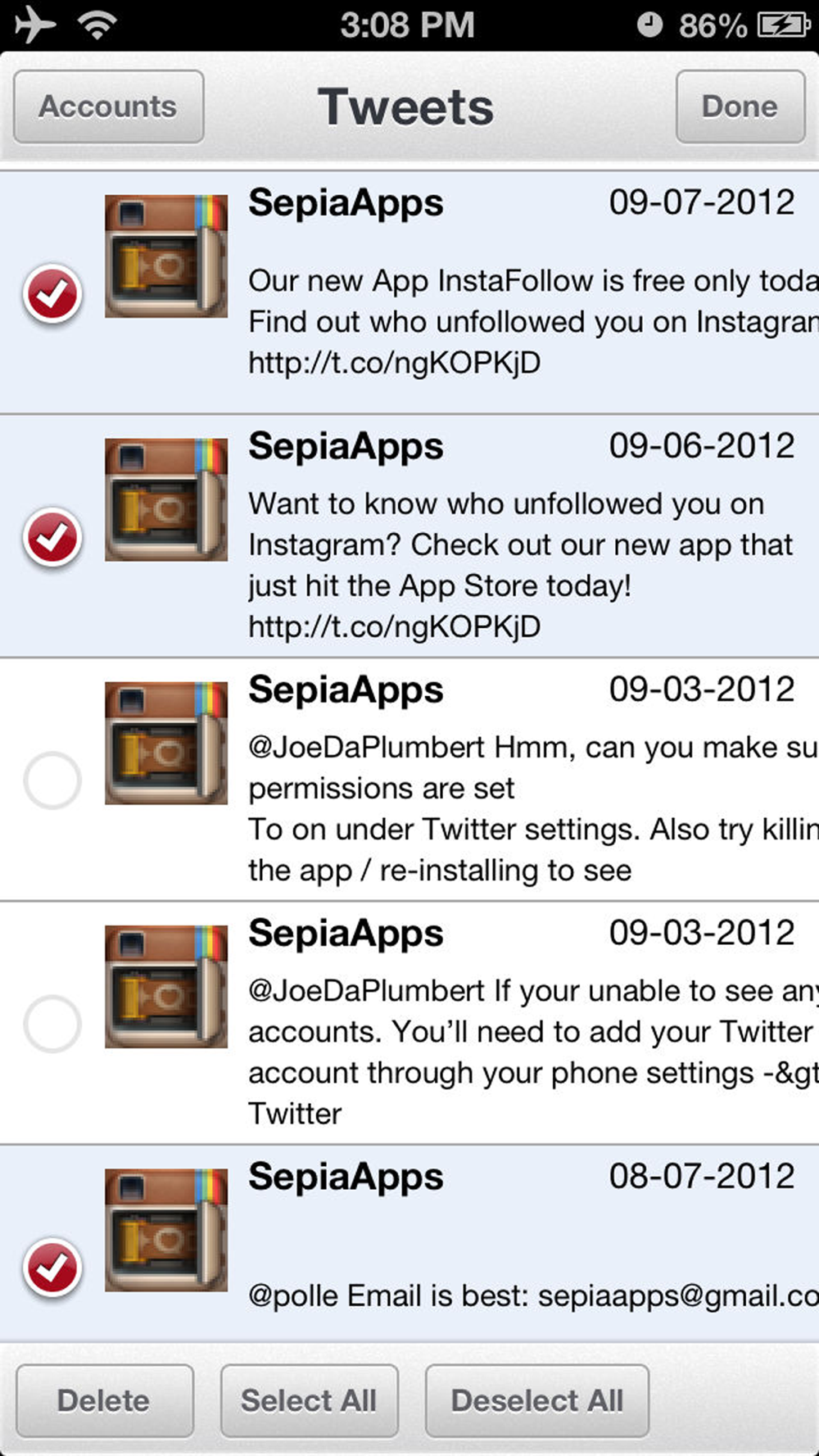Tap the SepiaApps avatar on the 09-06-2012 tweet

[166, 500]
